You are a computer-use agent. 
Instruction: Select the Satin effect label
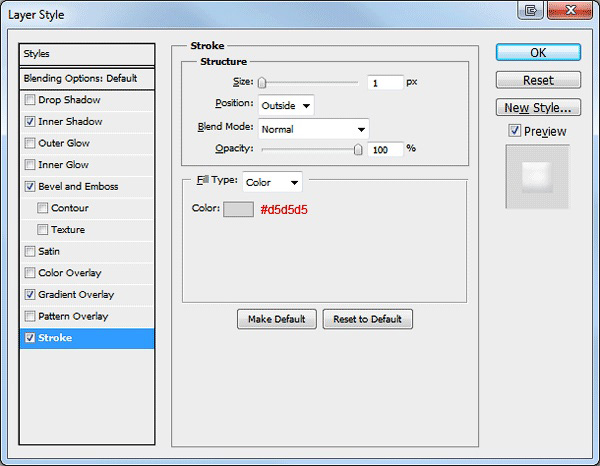tap(49, 251)
